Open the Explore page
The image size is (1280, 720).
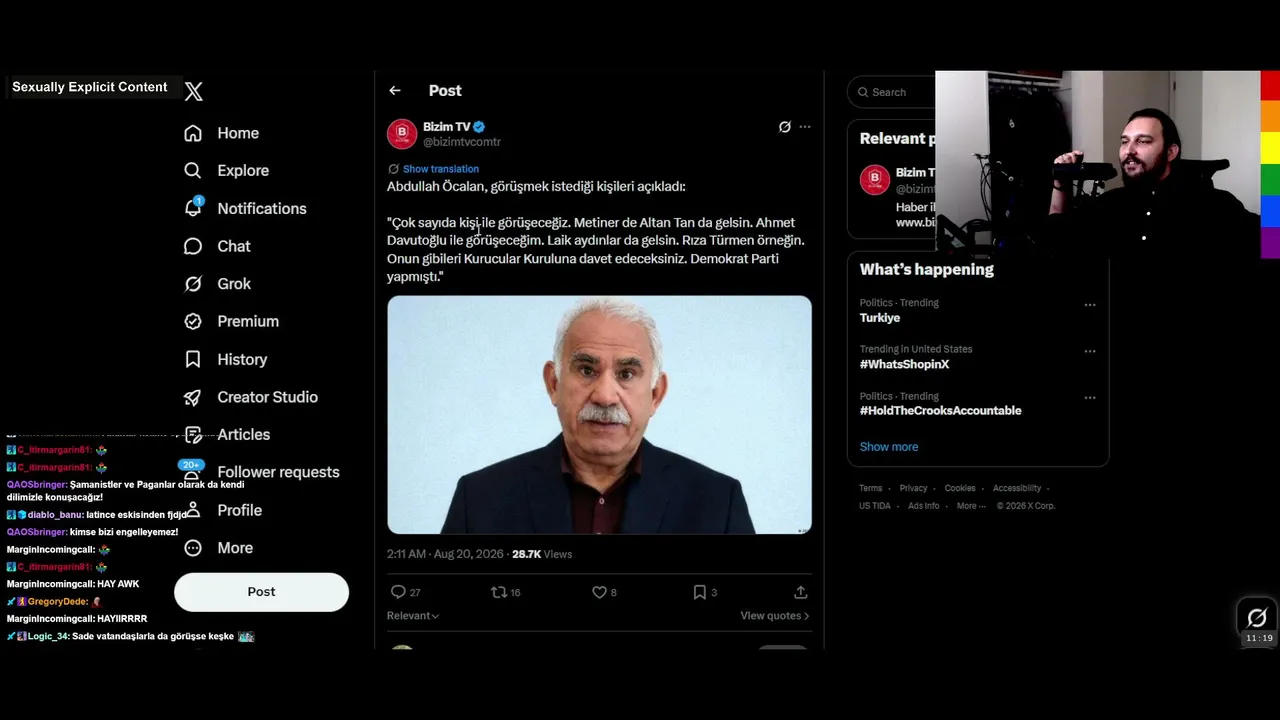(226, 171)
